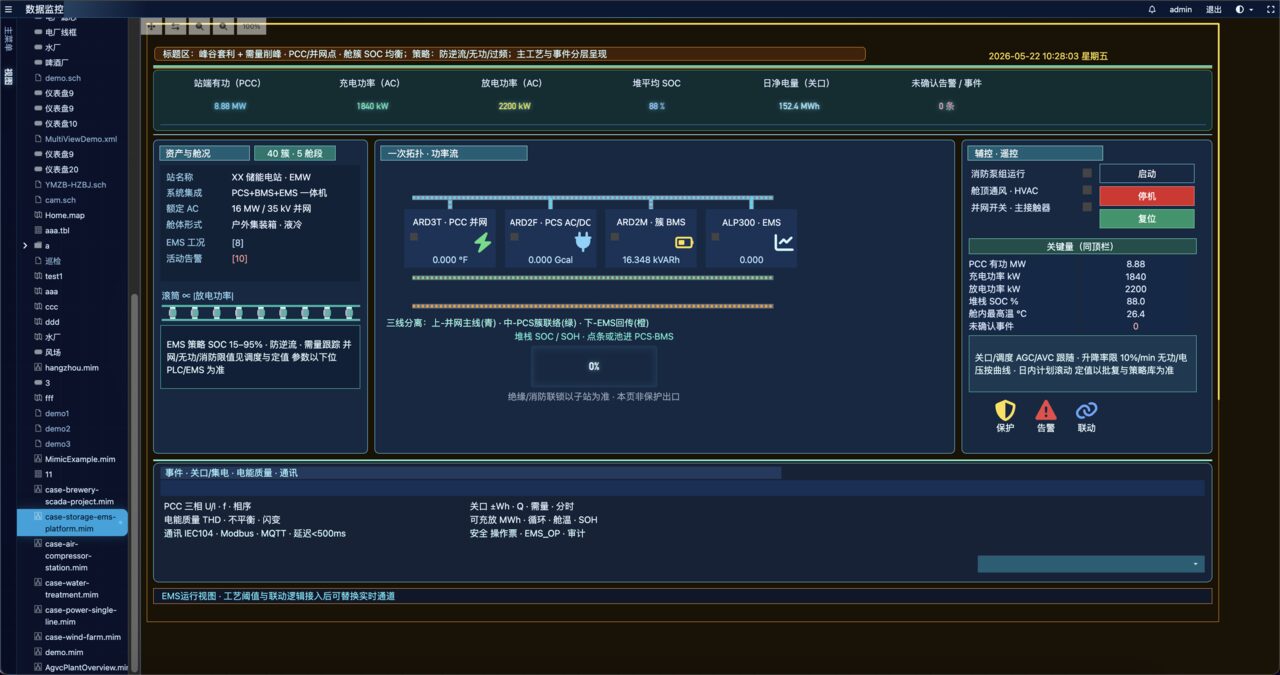Image resolution: width=1280 pixels, height=675 pixels.
Task: Open YMZB-HZBJ.sch in the tree
Action: pos(76,184)
